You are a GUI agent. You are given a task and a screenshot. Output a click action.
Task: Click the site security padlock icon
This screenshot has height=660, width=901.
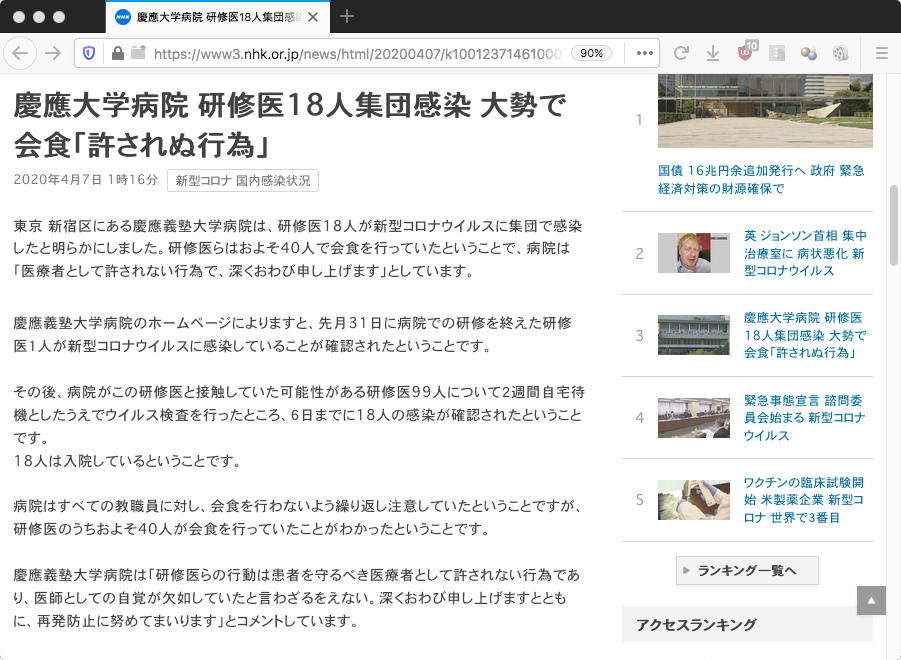tap(118, 53)
